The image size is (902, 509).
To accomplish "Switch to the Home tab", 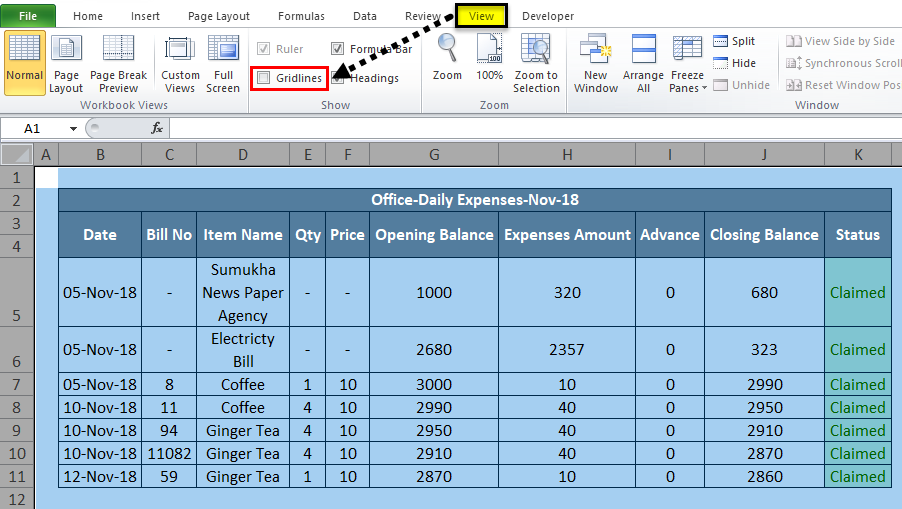I will coord(88,16).
